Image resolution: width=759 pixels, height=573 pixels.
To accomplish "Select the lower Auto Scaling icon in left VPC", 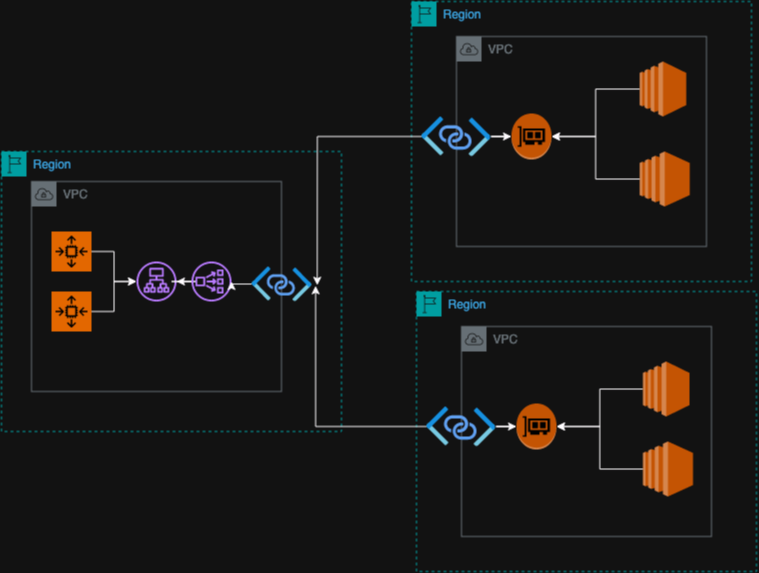I will pos(71,311).
